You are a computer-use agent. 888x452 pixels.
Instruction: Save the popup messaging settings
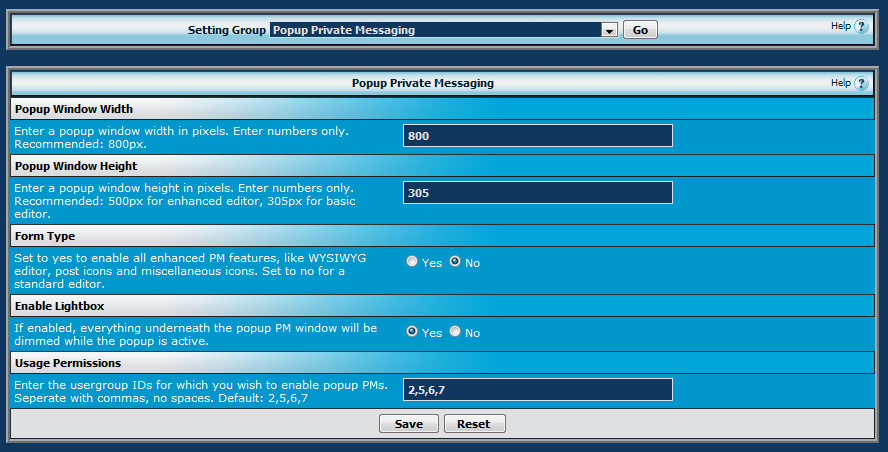[408, 424]
